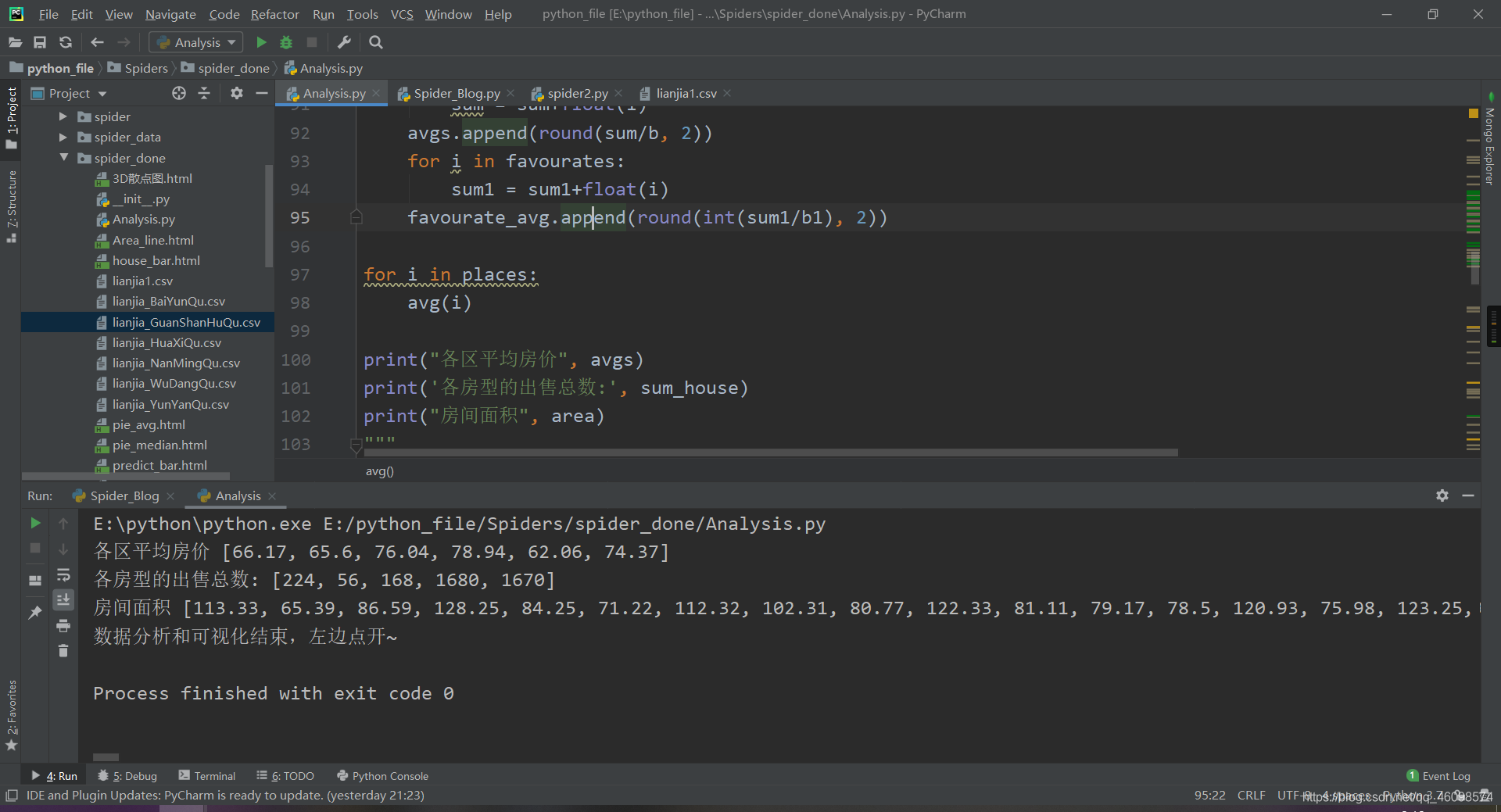The width and height of the screenshot is (1501, 812).
Task: Select pie_avg.html in project tree
Action: coord(149,424)
